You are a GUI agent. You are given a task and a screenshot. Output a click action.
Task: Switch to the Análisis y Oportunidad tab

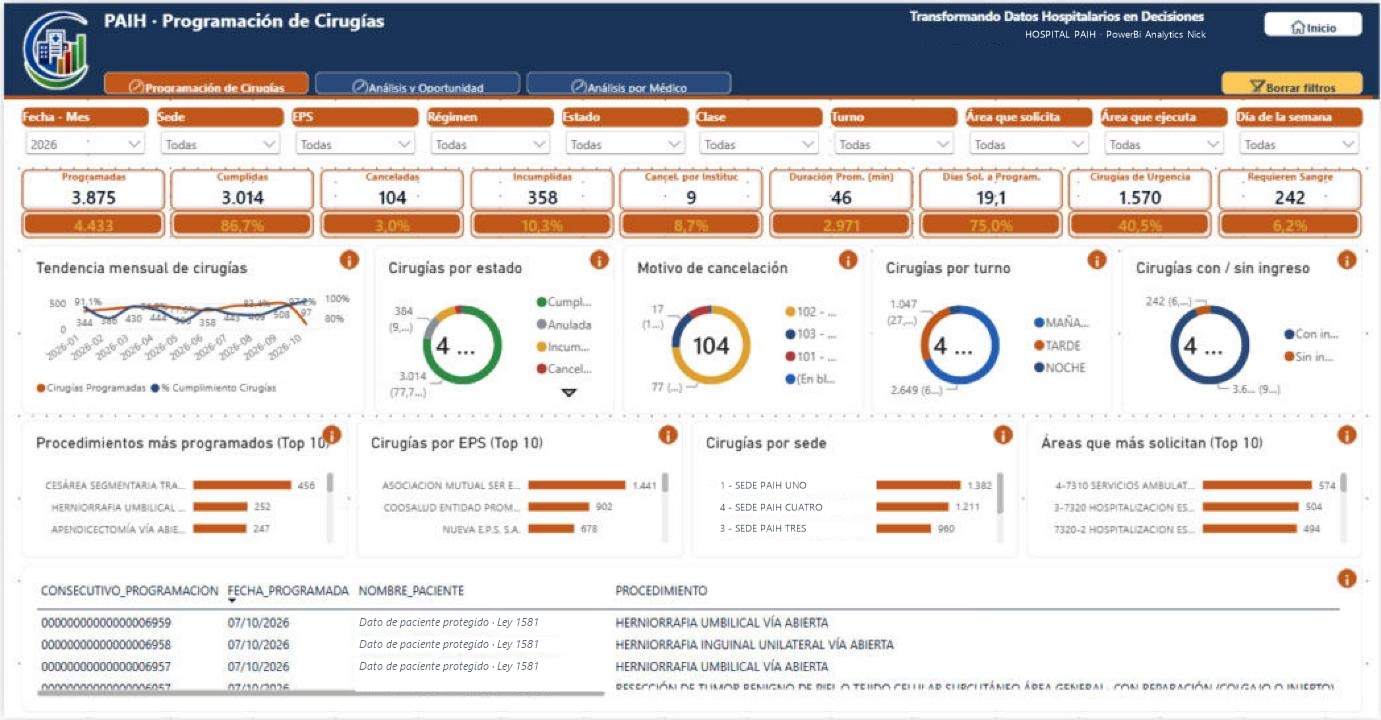418,85
